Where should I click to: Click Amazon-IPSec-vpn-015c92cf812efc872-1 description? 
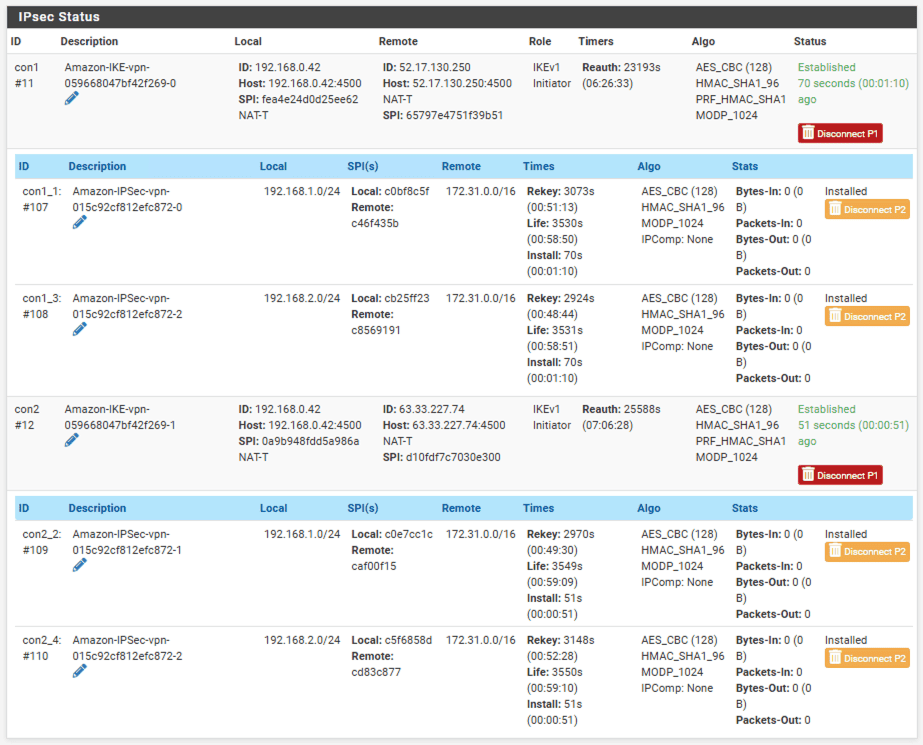pyautogui.click(x=127, y=542)
